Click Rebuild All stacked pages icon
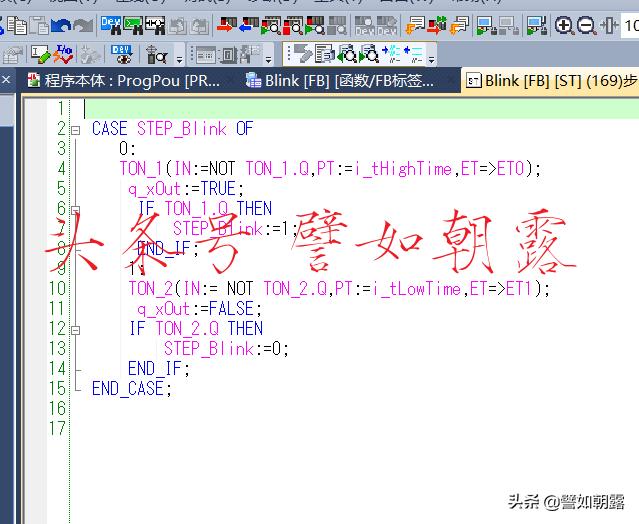The height and width of the screenshot is (524, 639). pyautogui.click(x=459, y=25)
